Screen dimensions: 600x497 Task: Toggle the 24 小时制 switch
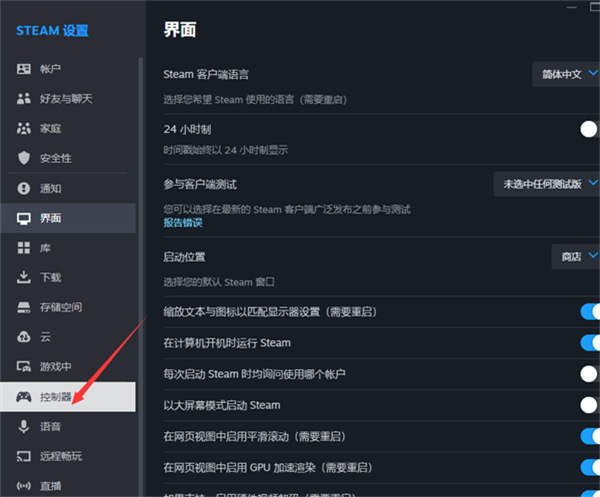pos(590,129)
